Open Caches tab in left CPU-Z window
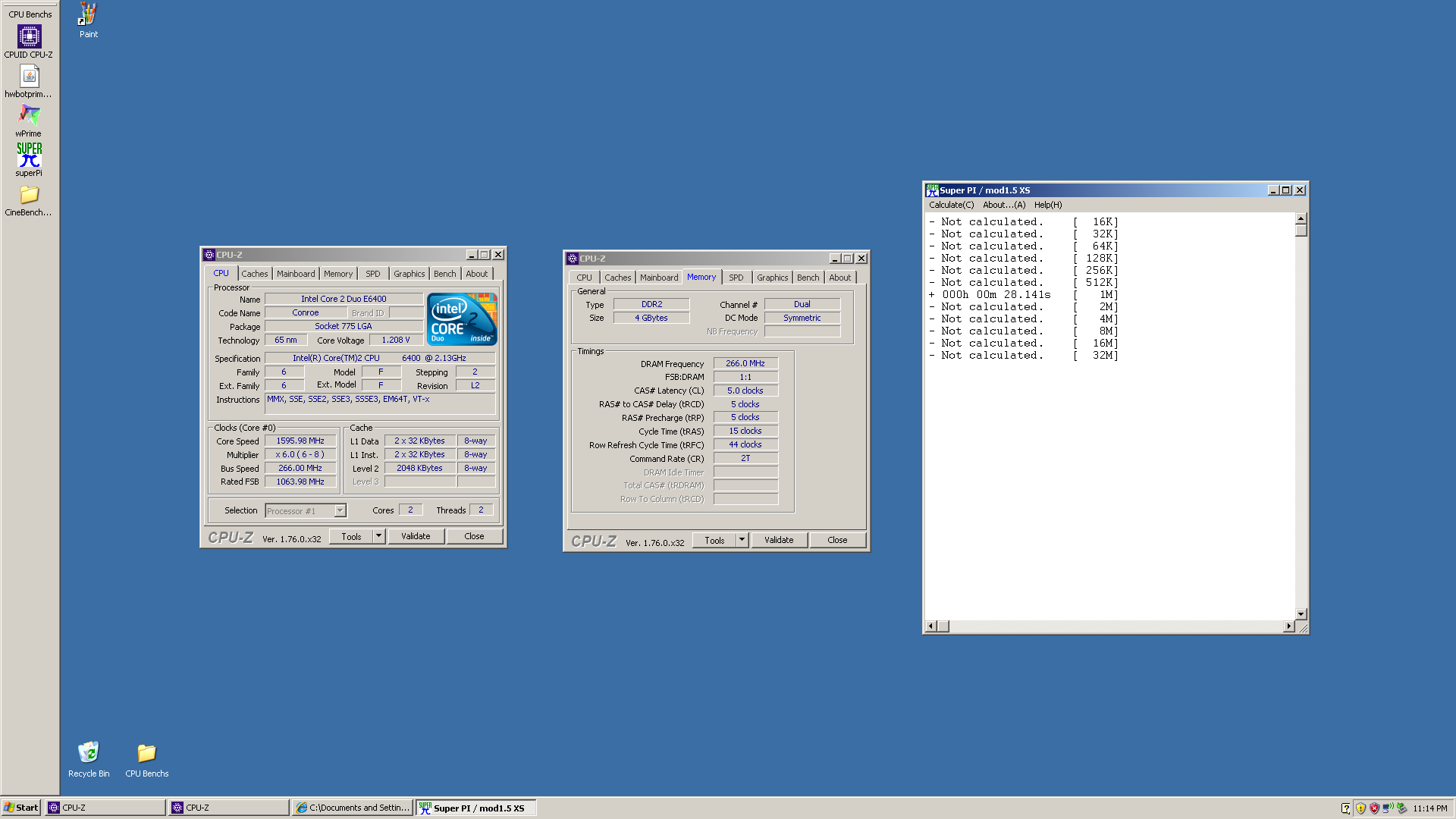 [x=255, y=274]
